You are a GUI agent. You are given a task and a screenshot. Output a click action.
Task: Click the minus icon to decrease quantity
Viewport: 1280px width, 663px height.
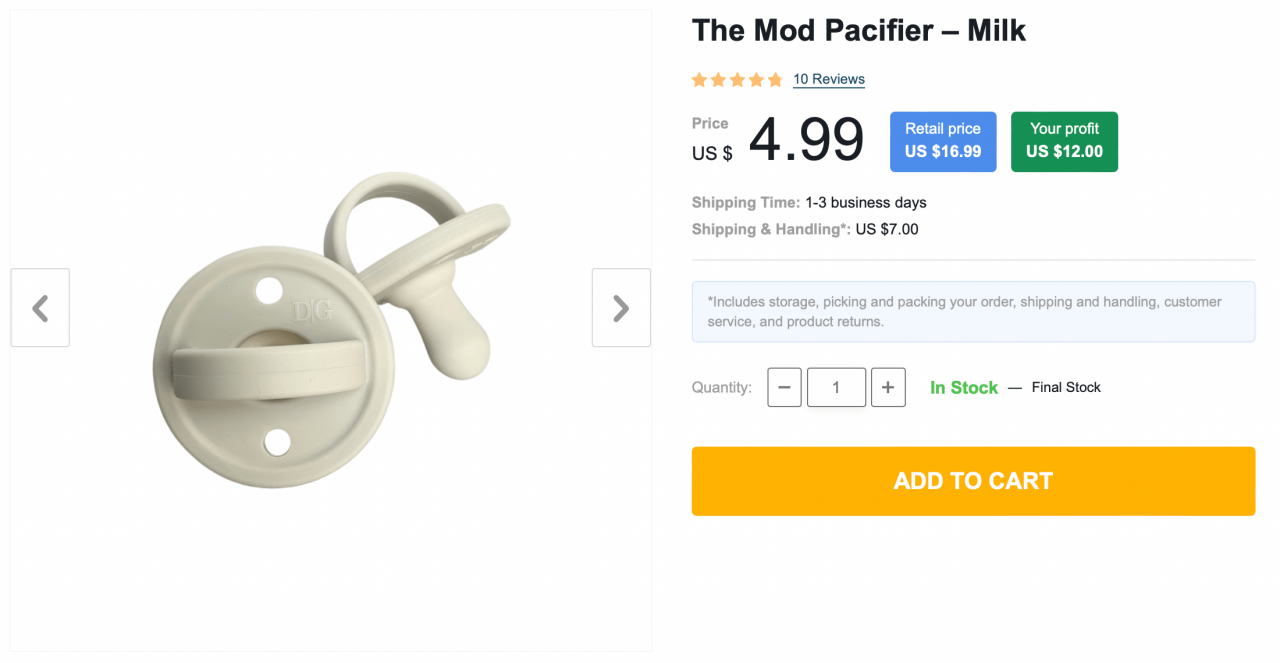click(784, 387)
